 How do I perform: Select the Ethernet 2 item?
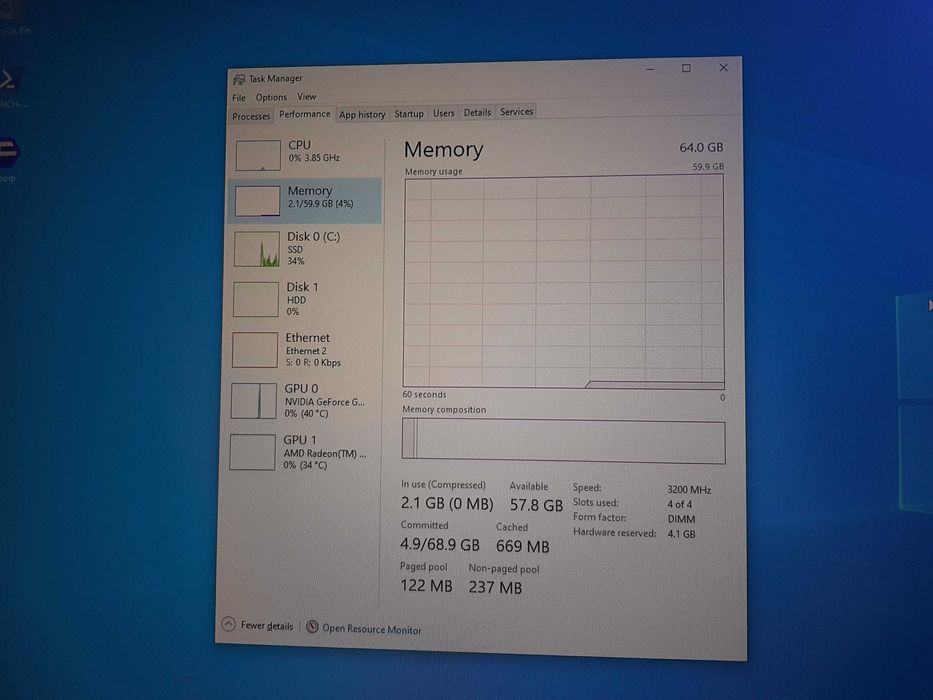(x=303, y=349)
